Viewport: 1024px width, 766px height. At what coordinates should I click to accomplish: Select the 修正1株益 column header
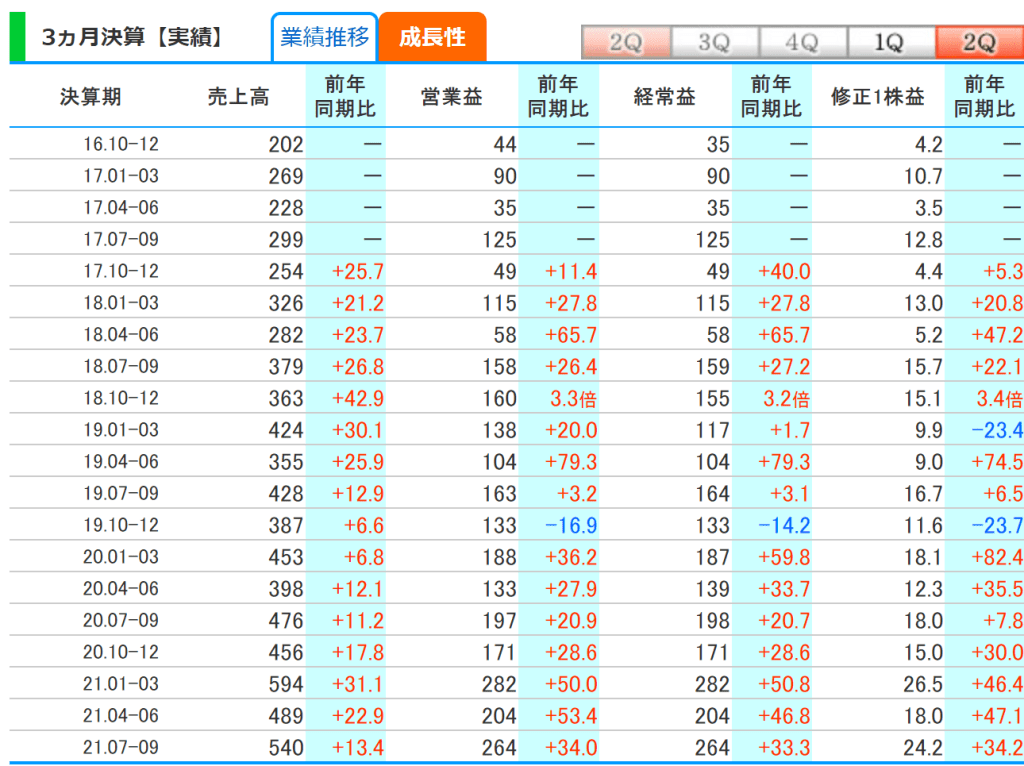pyautogui.click(x=878, y=97)
